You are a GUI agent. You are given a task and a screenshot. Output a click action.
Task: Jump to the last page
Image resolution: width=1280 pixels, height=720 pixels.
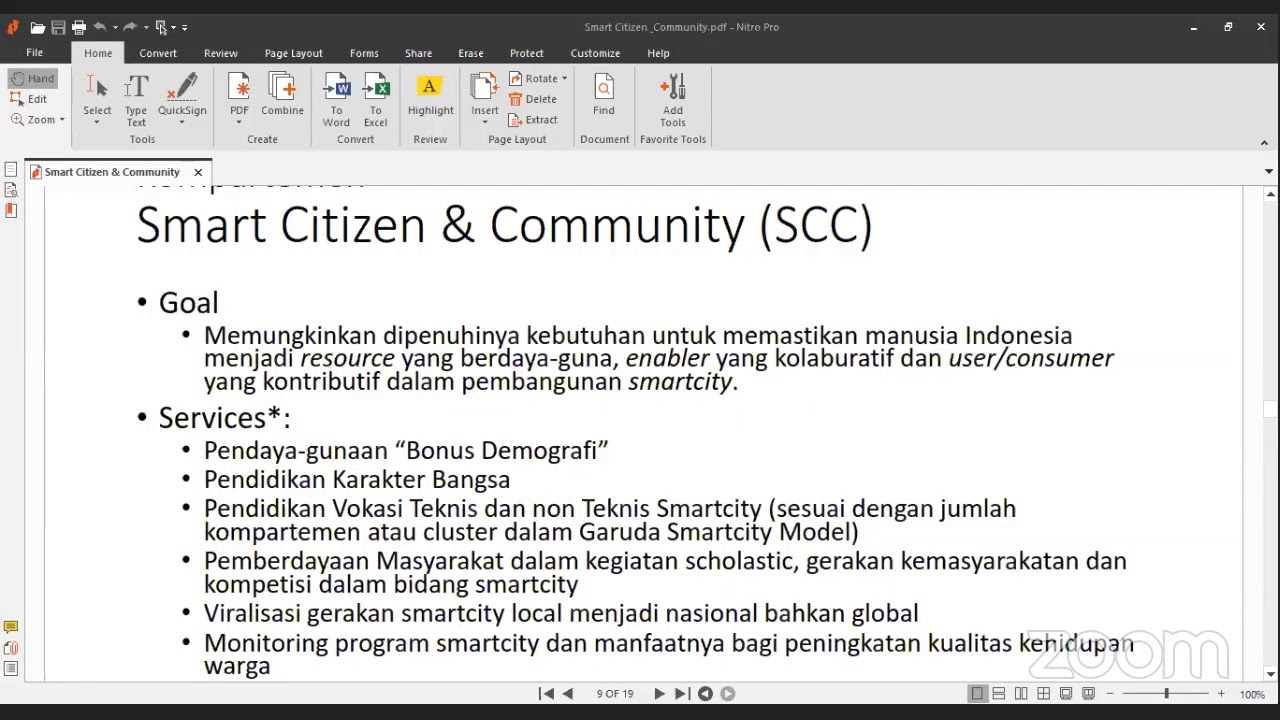point(681,693)
